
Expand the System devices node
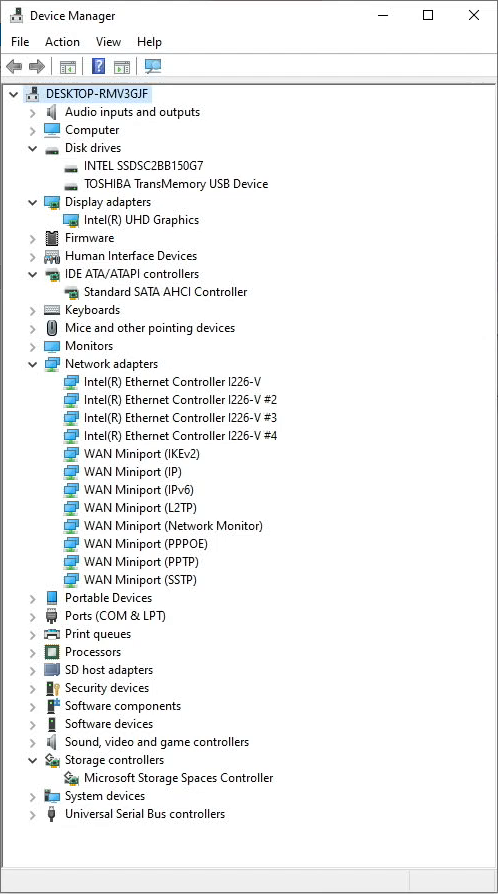click(33, 796)
